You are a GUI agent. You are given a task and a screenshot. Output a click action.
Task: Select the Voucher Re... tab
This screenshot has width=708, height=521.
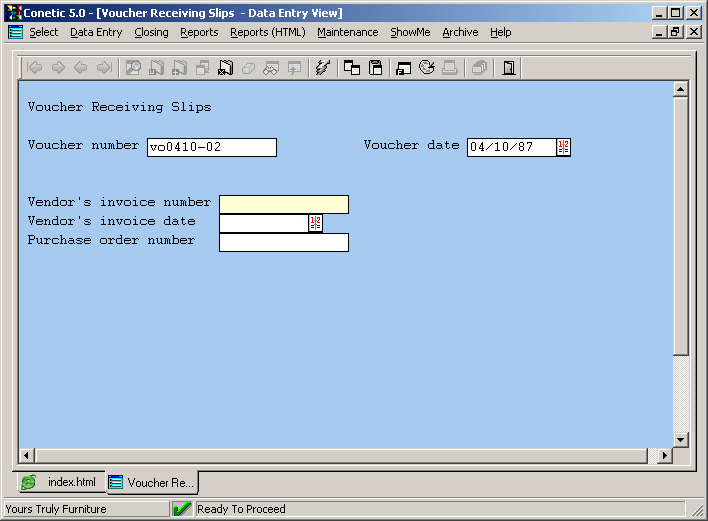[x=152, y=482]
